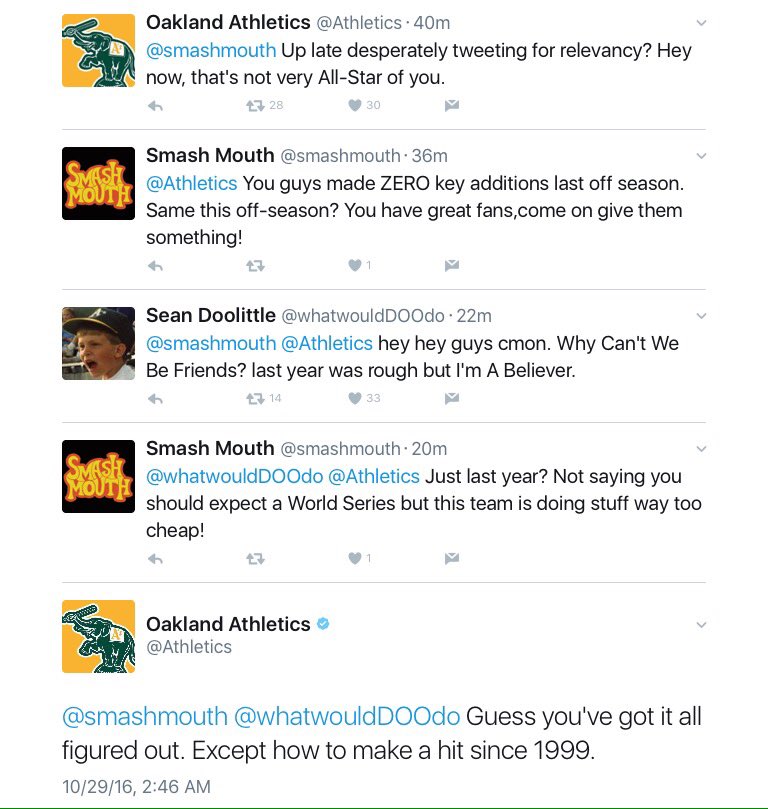Reply to the first Oakland Athletics tweet
This screenshot has width=768, height=809.
coord(155,106)
